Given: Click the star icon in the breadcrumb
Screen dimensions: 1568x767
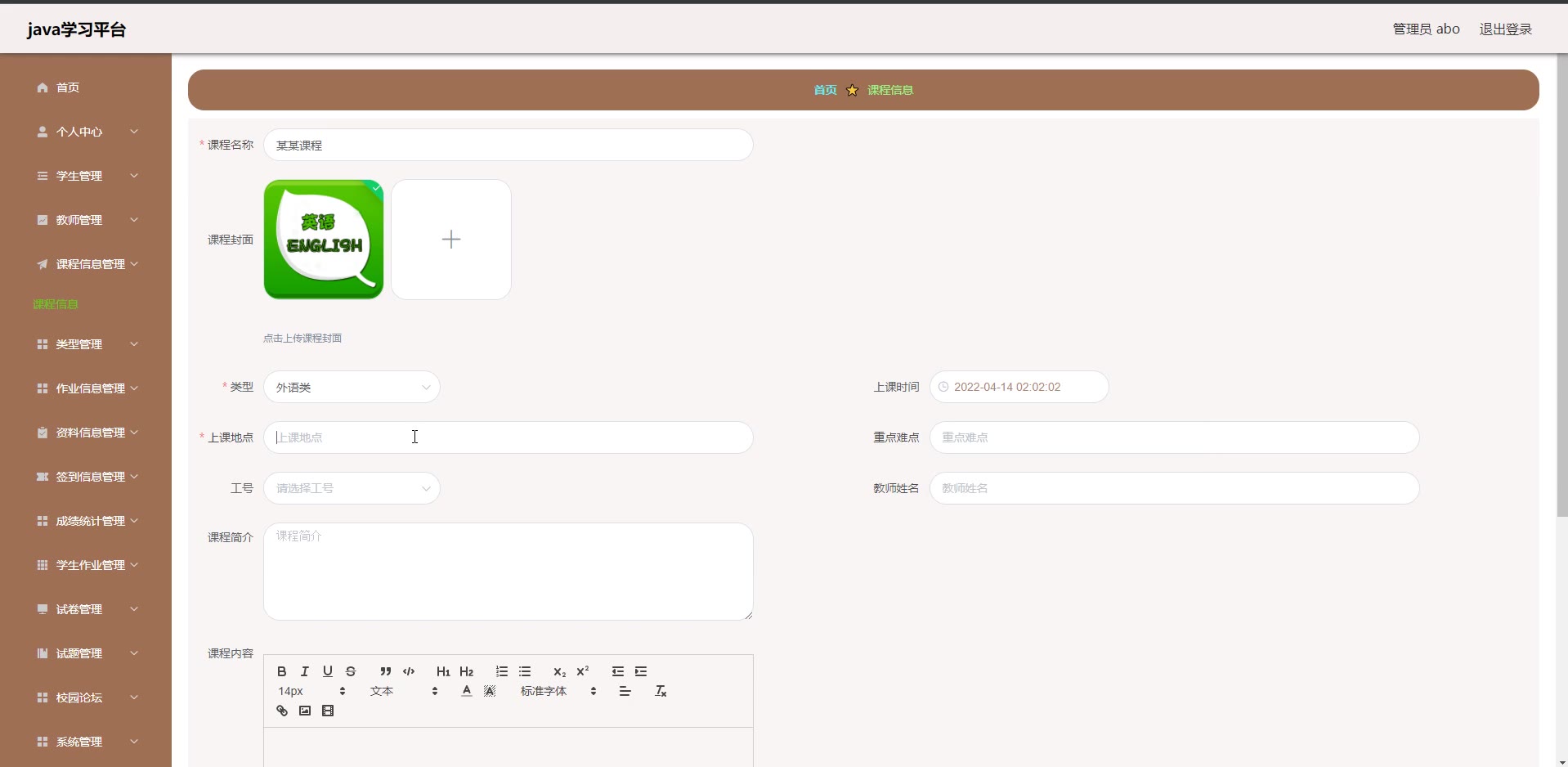Looking at the screenshot, I should coord(852,90).
